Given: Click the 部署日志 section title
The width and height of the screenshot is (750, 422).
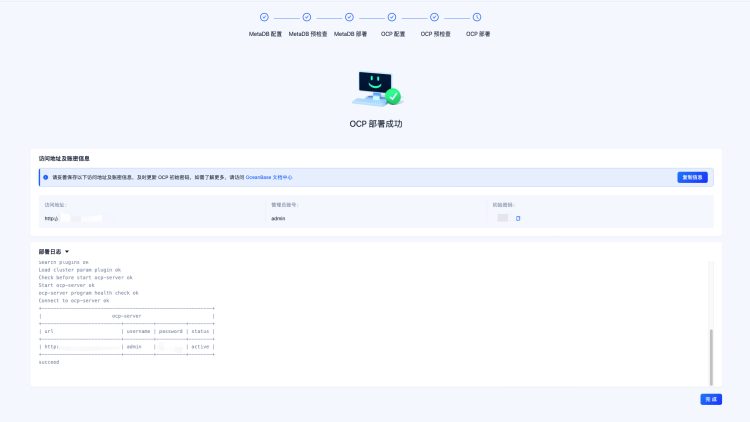Looking at the screenshot, I should click(50, 252).
